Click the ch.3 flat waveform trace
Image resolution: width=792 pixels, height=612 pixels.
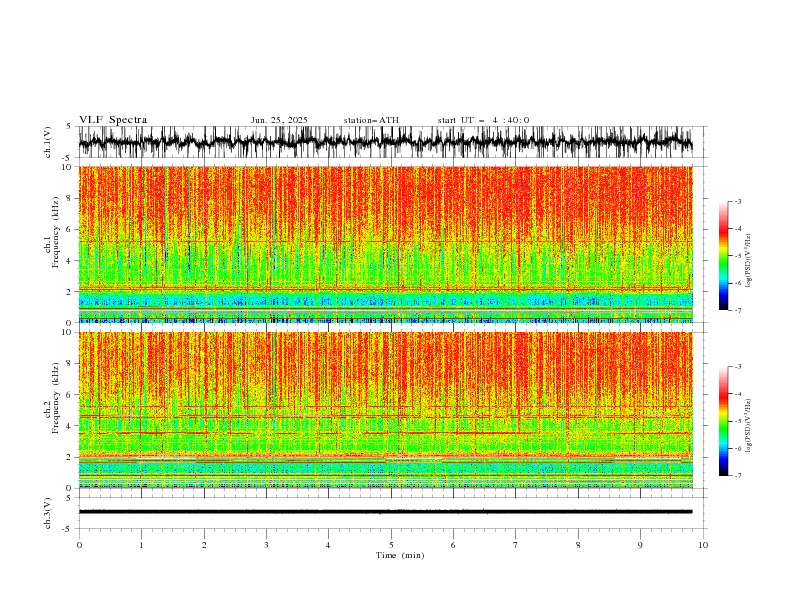click(386, 512)
